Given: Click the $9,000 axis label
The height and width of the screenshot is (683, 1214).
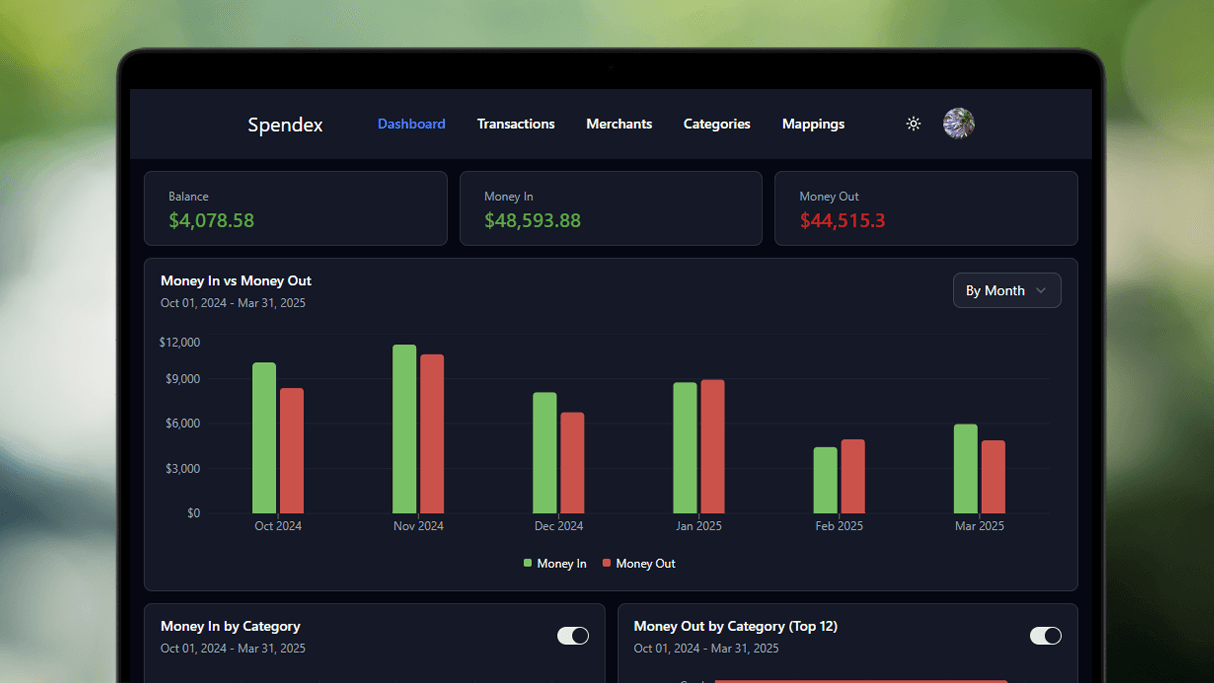Looking at the screenshot, I should click(x=183, y=379).
